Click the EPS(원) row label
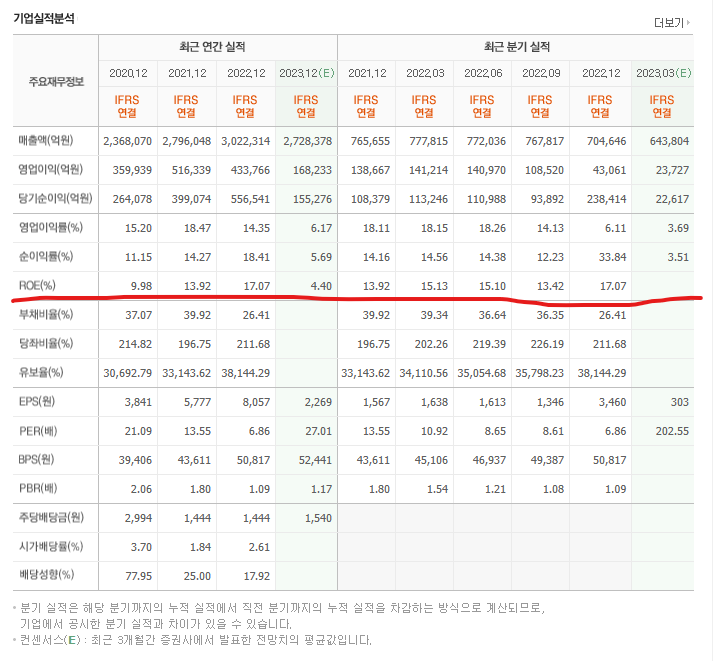The image size is (713, 661). click(37, 401)
